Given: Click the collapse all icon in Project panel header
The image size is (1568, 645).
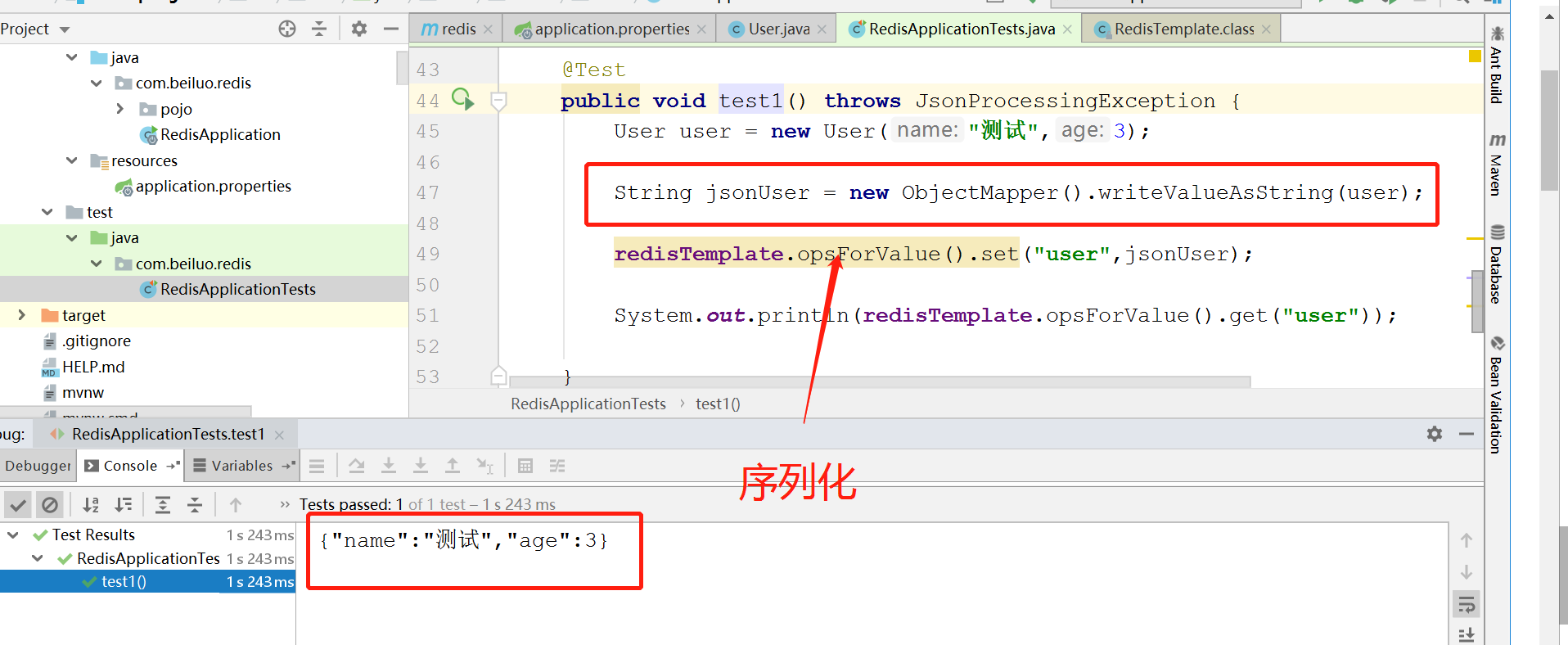Looking at the screenshot, I should point(319,29).
